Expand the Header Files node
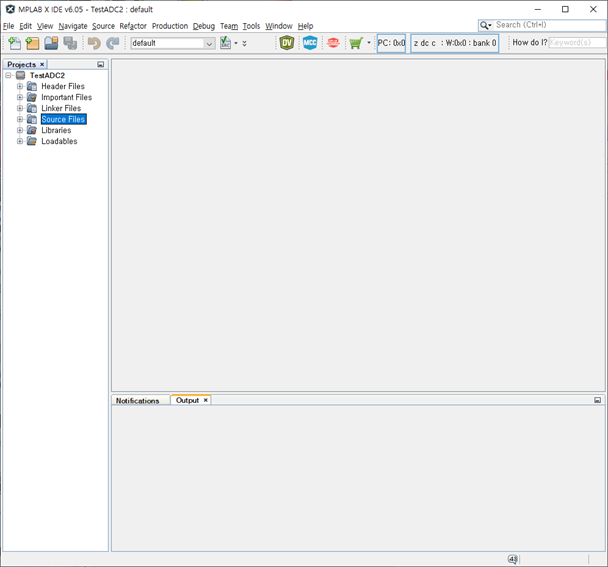 20,86
